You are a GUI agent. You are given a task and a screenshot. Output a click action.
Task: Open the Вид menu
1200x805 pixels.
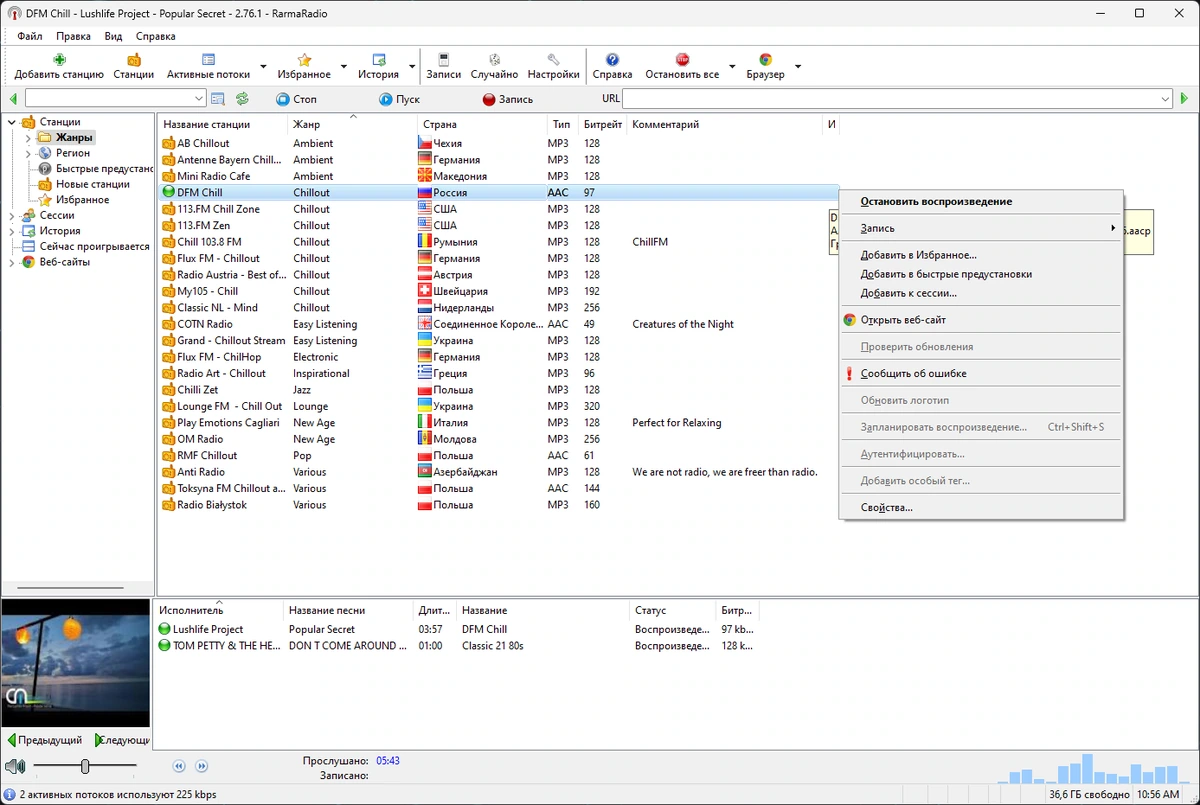114,36
